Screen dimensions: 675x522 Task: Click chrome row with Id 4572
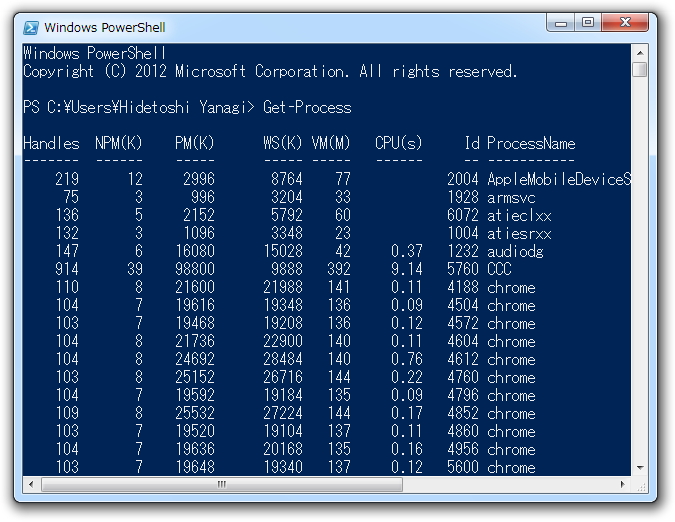(295, 323)
